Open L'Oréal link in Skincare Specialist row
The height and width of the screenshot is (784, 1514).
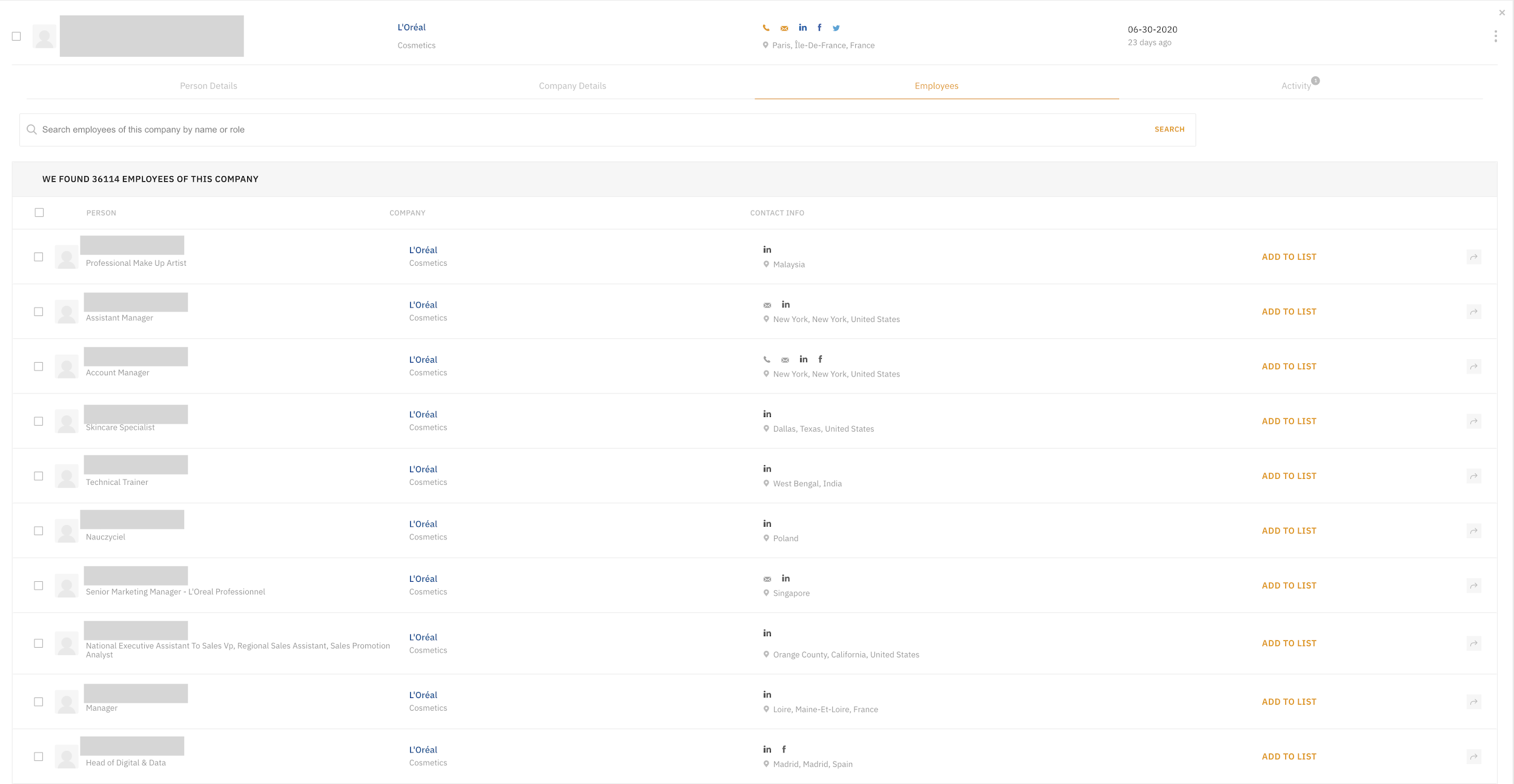[423, 415]
